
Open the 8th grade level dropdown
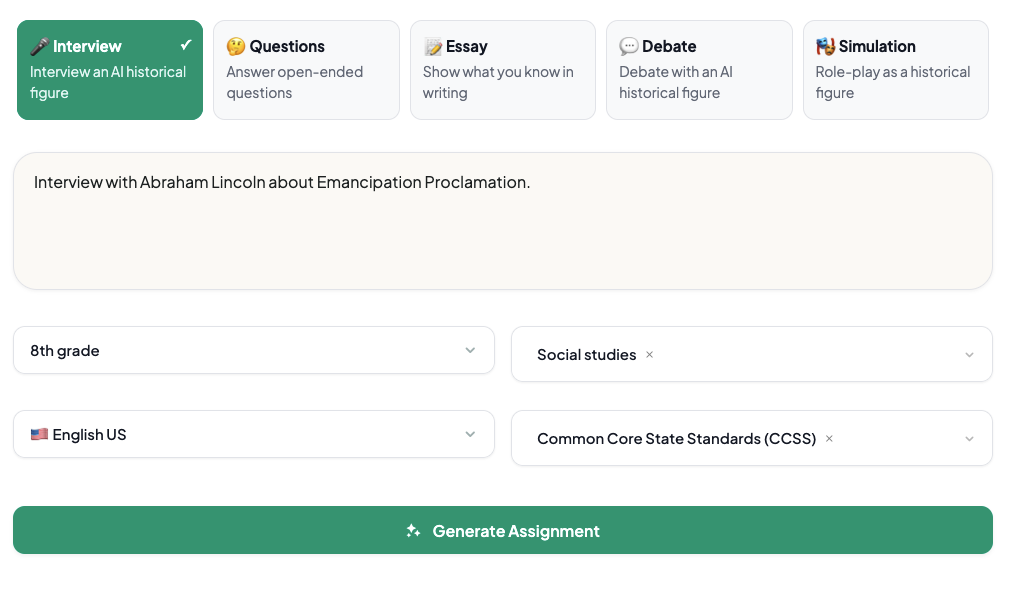pos(470,351)
